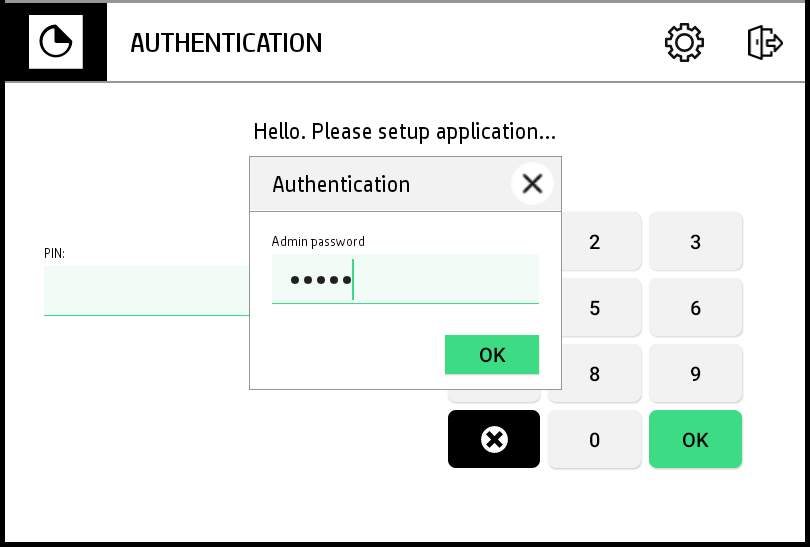Screen dimensions: 810x547
Task: Click the 'Hello. Please setup application' message
Action: 404,131
